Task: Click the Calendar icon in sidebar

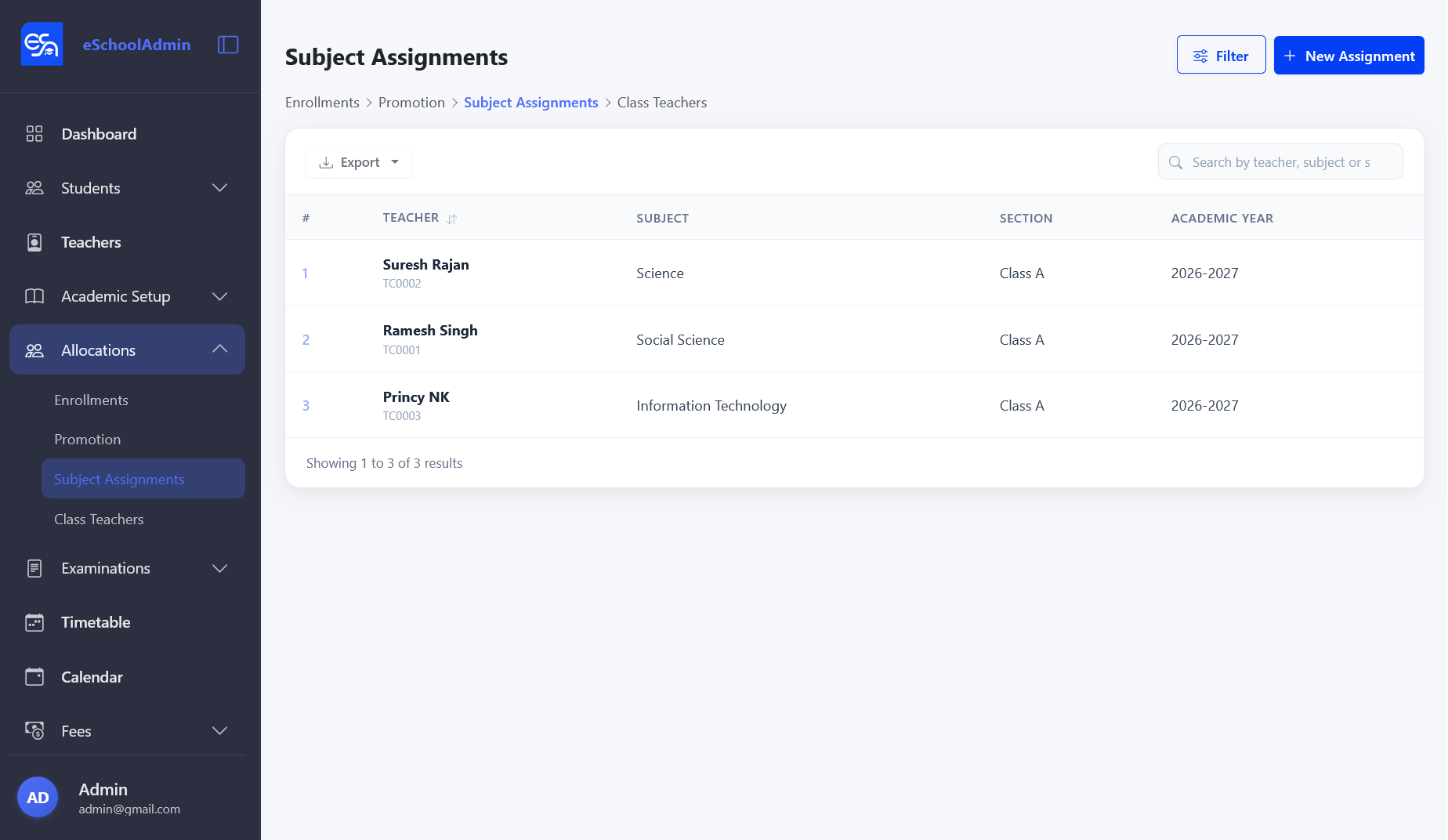Action: (x=34, y=677)
